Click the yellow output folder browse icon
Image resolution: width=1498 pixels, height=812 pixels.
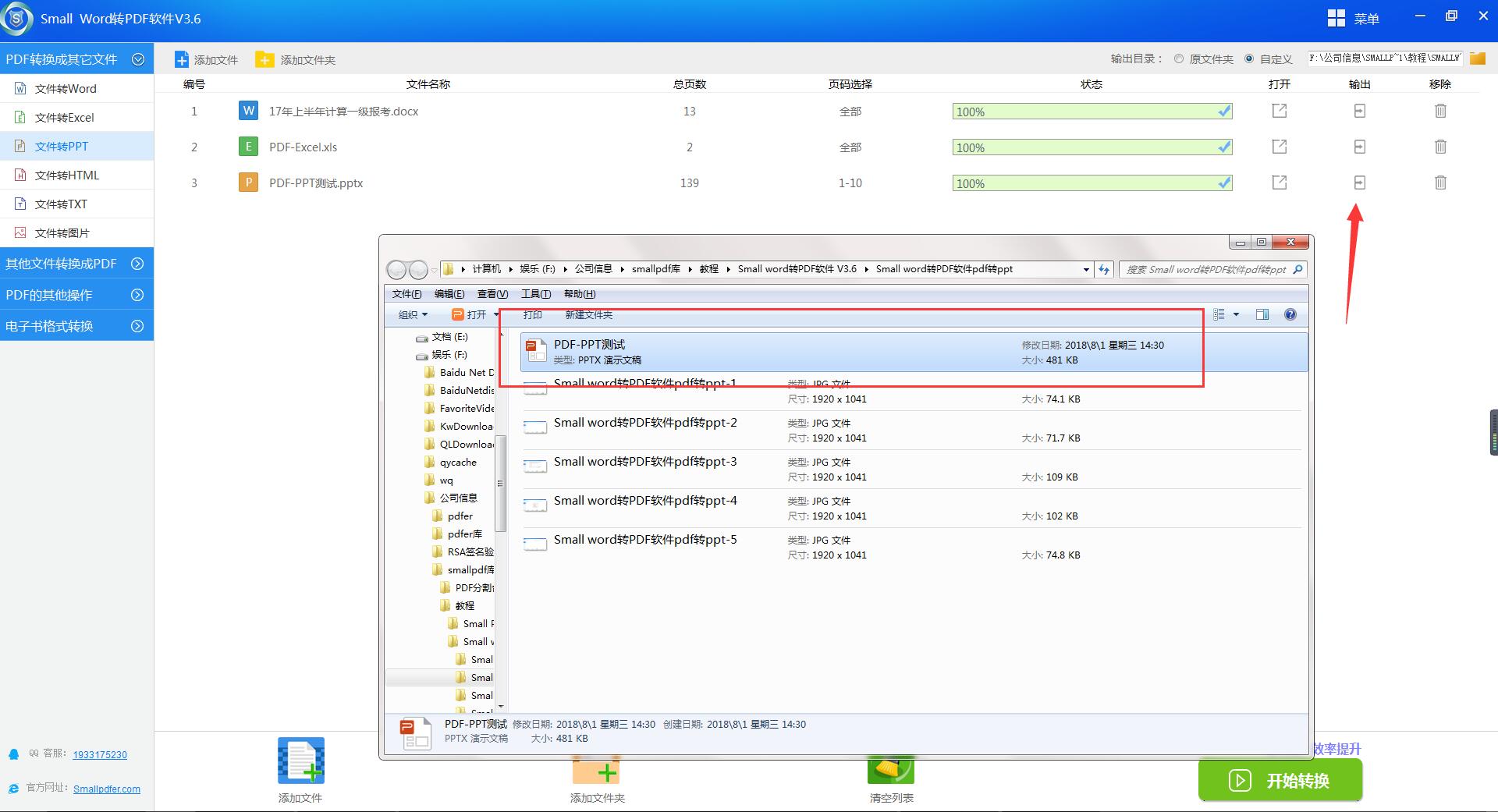(1477, 59)
